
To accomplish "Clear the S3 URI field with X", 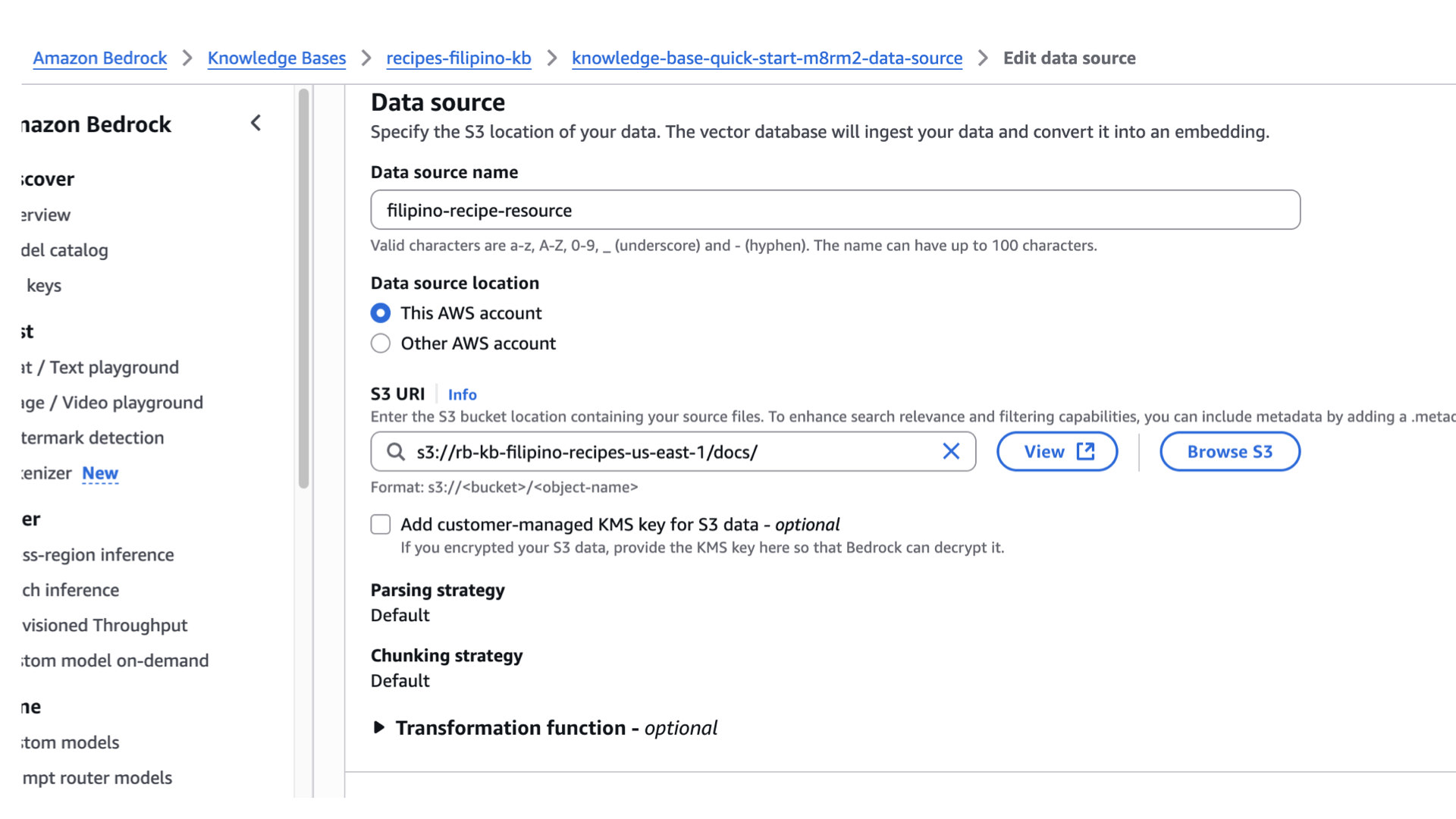I will click(x=951, y=452).
